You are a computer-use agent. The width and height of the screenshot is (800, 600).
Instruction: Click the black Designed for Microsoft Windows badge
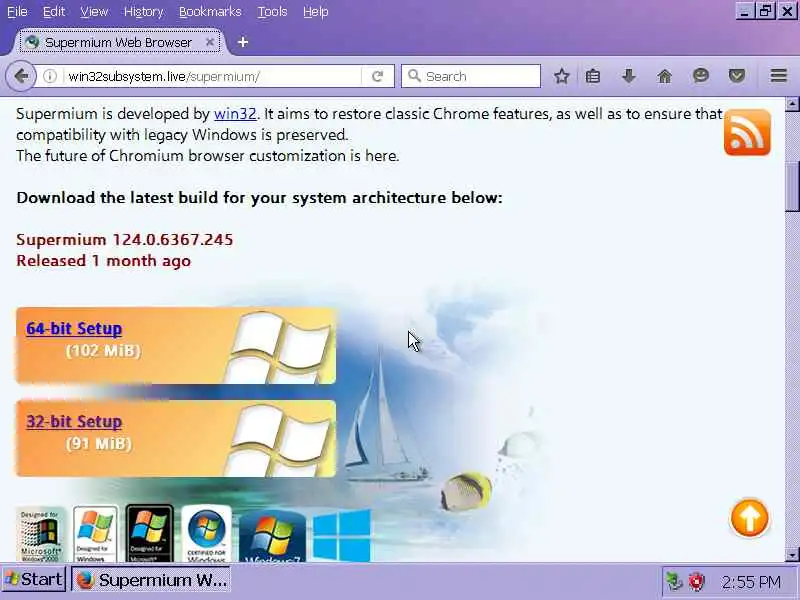[149, 534]
